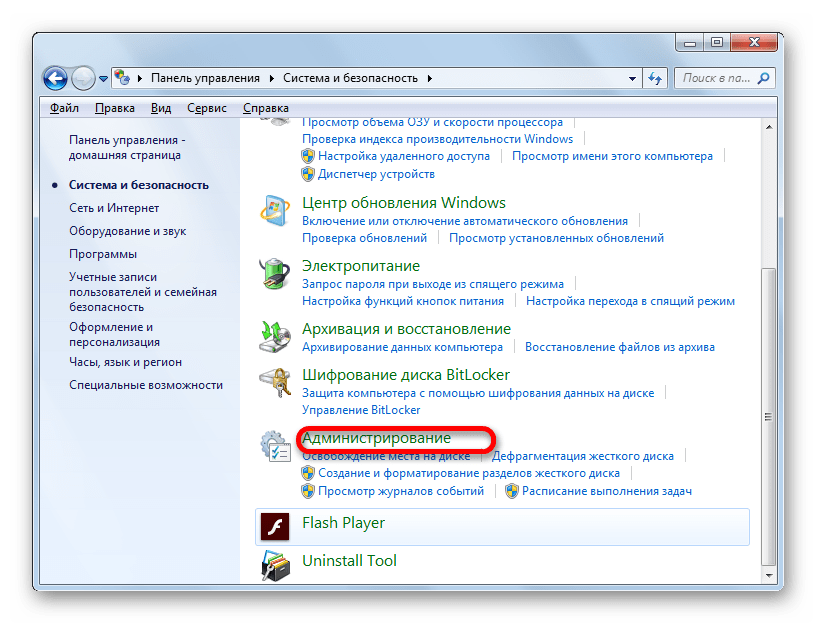
Task: Click the Control Panel search field
Action: (x=720, y=78)
